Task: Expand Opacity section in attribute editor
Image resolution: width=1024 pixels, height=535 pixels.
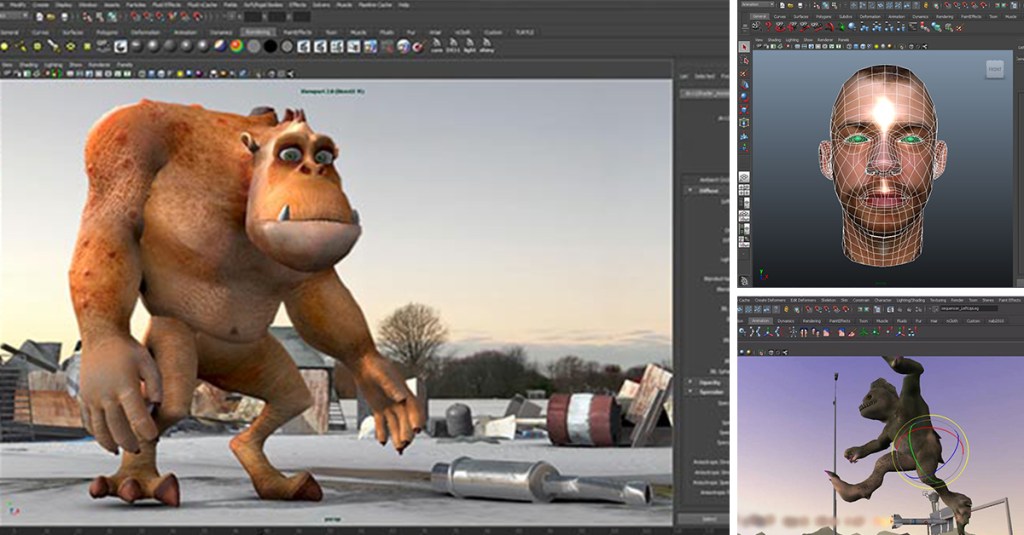Action: coord(690,382)
